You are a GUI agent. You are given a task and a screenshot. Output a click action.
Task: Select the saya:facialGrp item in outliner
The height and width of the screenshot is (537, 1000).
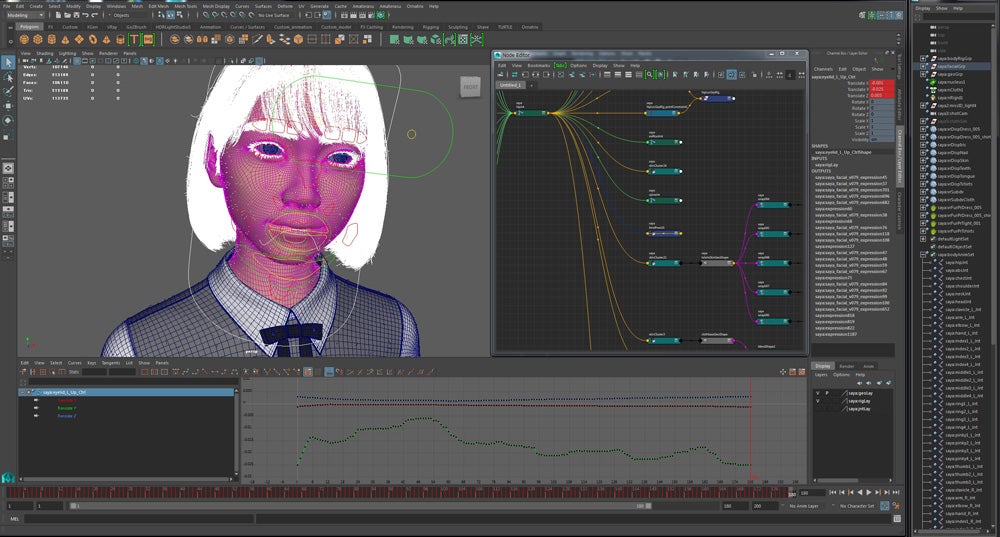(953, 65)
